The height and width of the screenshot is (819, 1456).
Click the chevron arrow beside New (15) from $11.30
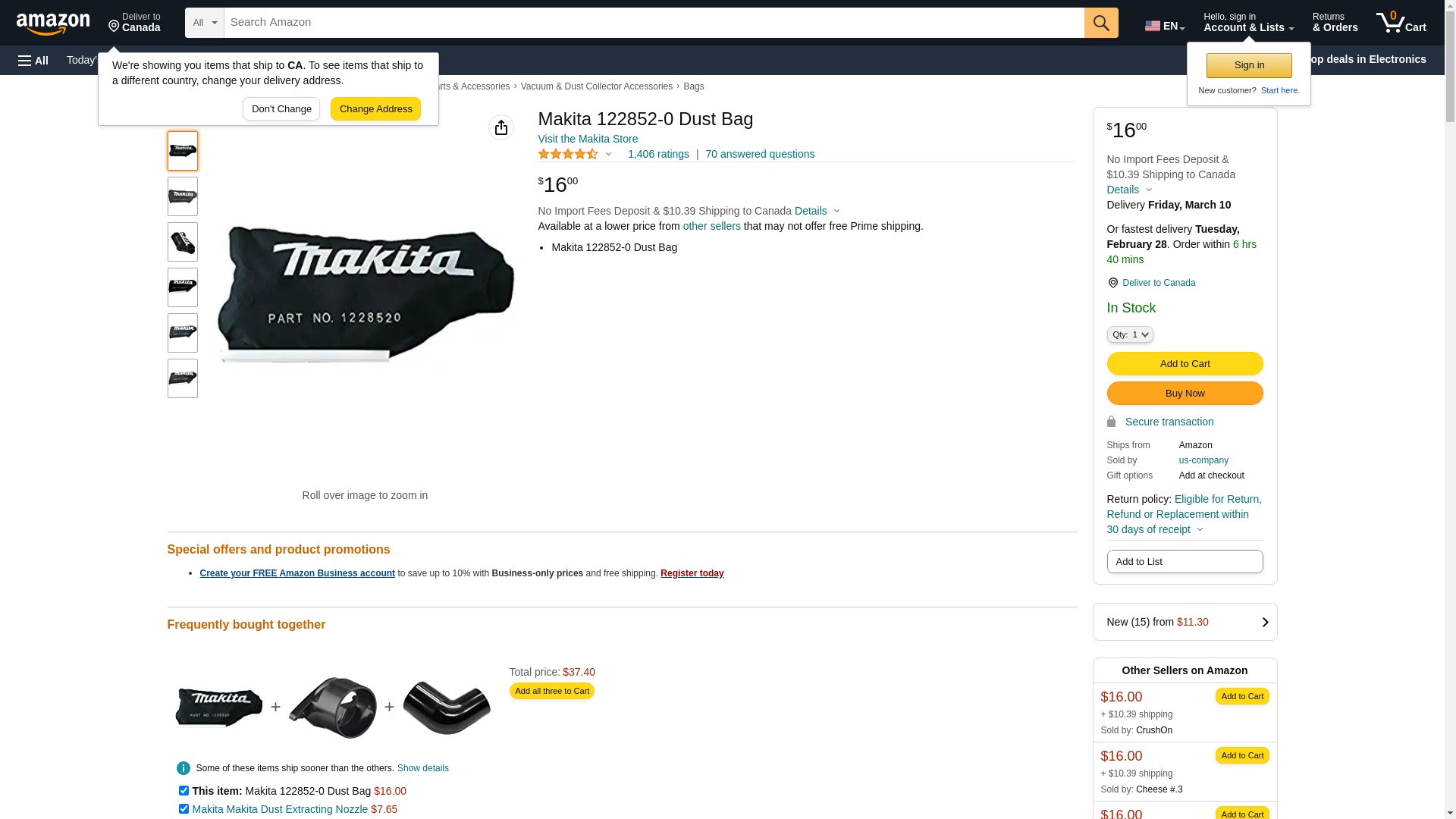click(x=1265, y=623)
